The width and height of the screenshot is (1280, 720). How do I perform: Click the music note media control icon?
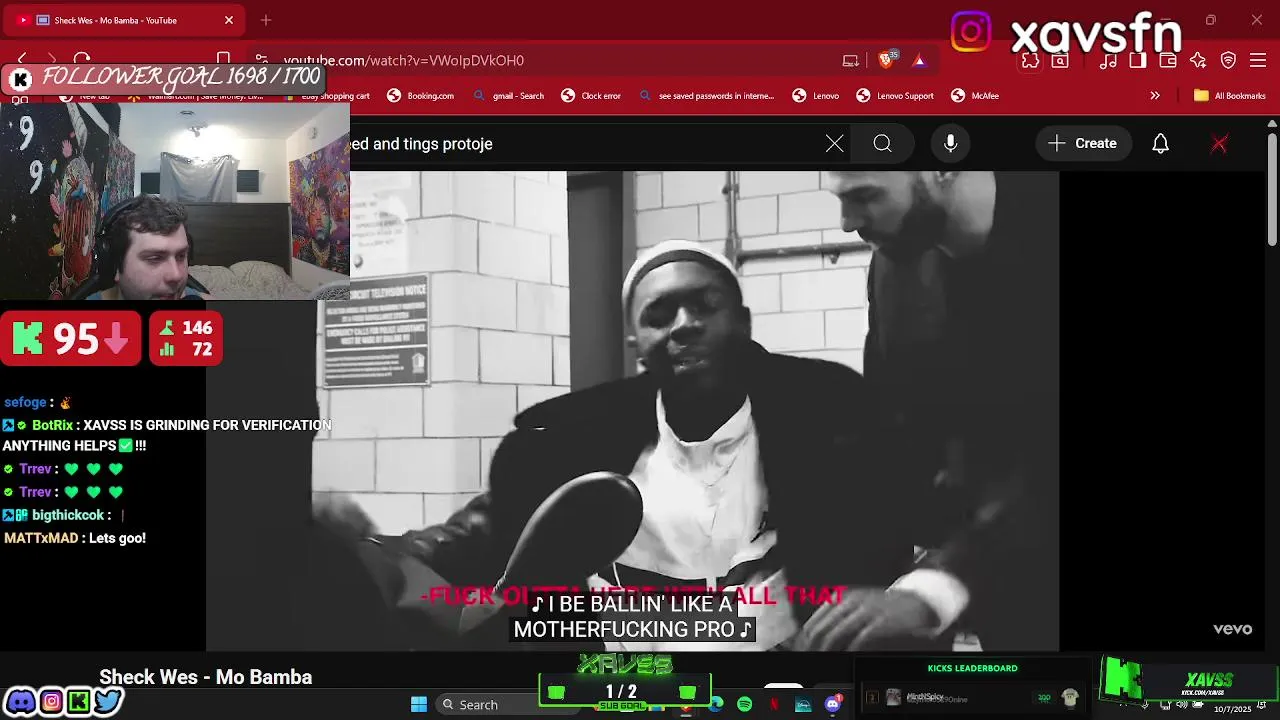[x=1108, y=60]
